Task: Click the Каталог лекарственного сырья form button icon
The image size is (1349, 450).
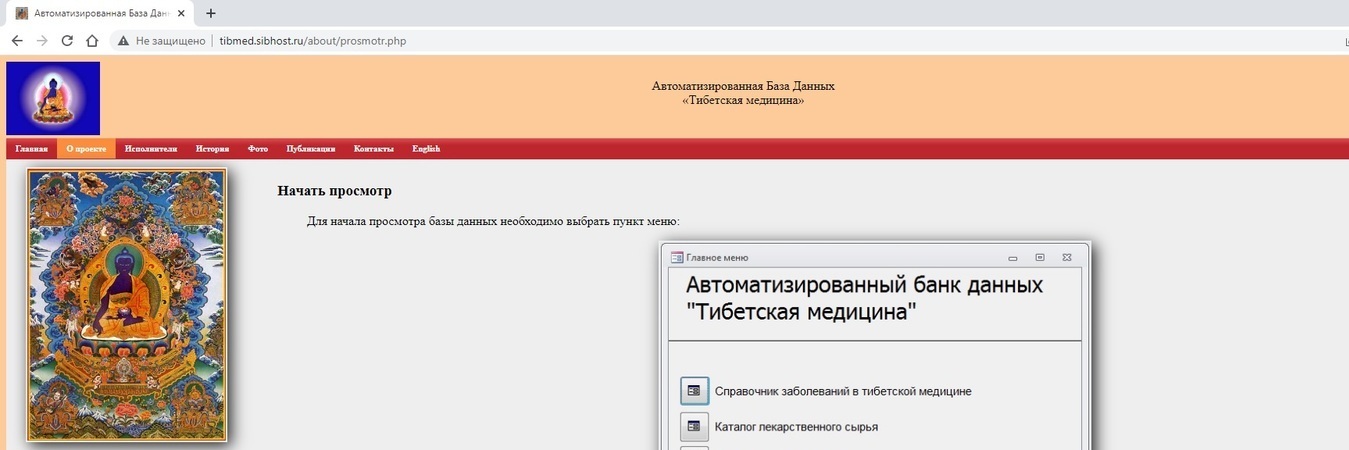Action: click(x=694, y=427)
